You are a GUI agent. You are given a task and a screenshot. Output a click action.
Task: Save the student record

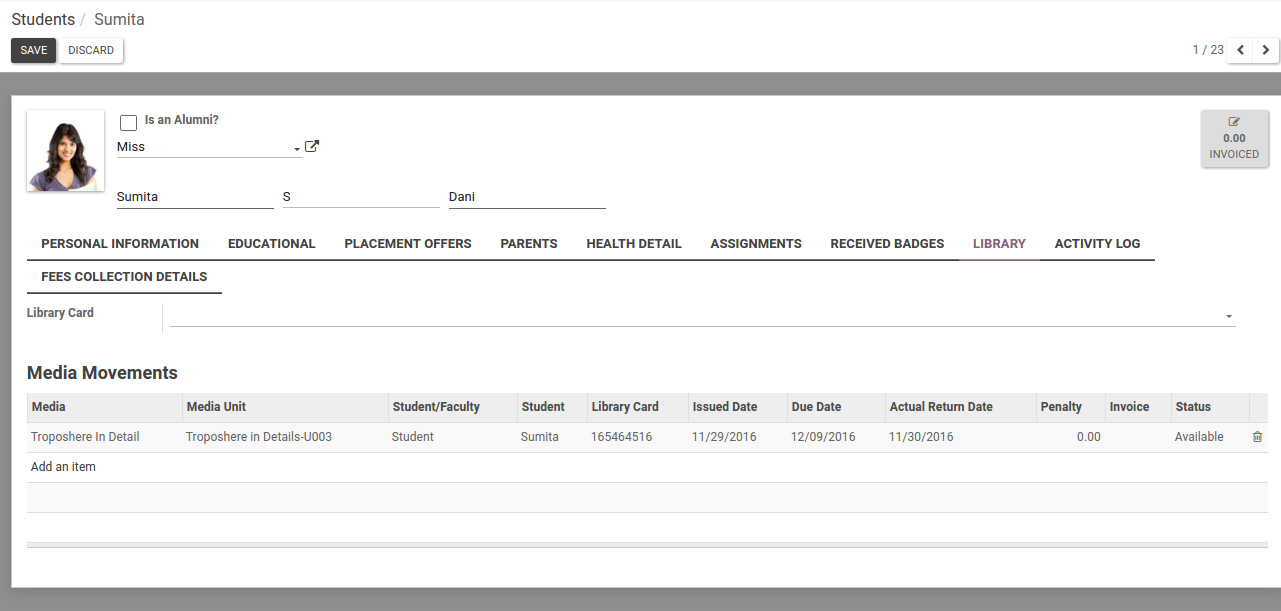[34, 50]
